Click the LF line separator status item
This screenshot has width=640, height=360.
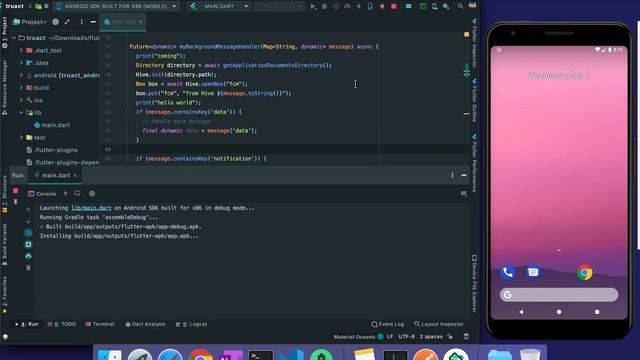tap(390, 337)
